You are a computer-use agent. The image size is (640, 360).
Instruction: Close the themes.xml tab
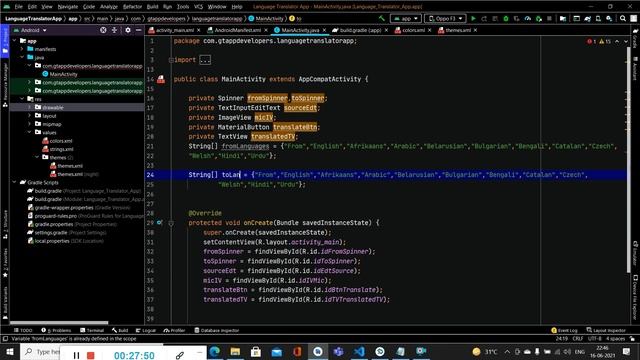[x=476, y=30]
